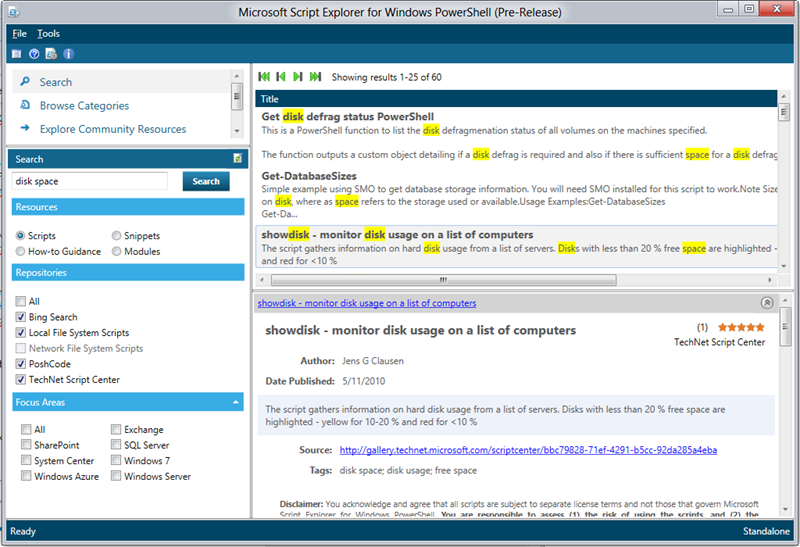Uncheck TechNet Script Center repository
This screenshot has width=800, height=547.
(x=20, y=380)
